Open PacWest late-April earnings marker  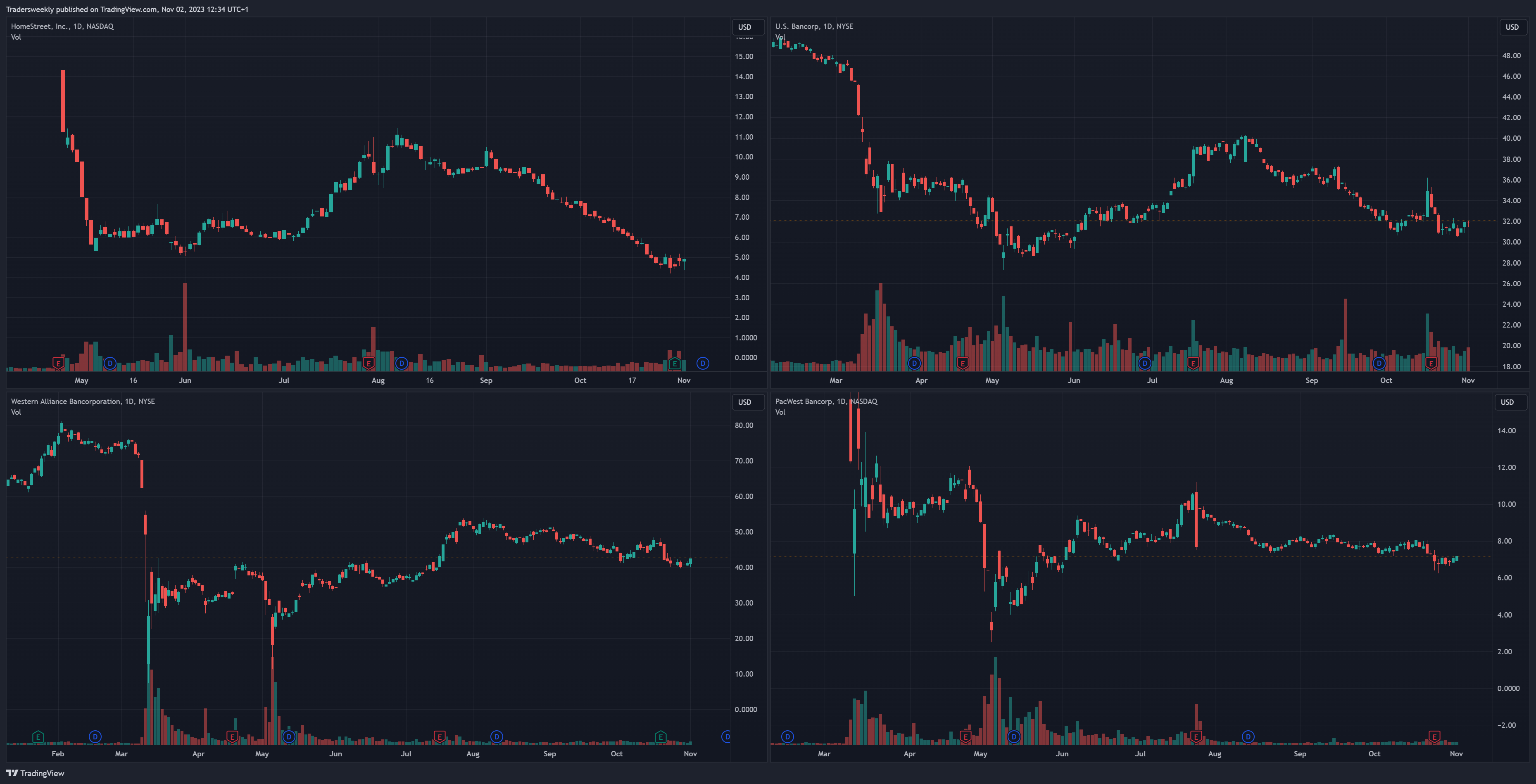pyautogui.click(x=966, y=737)
